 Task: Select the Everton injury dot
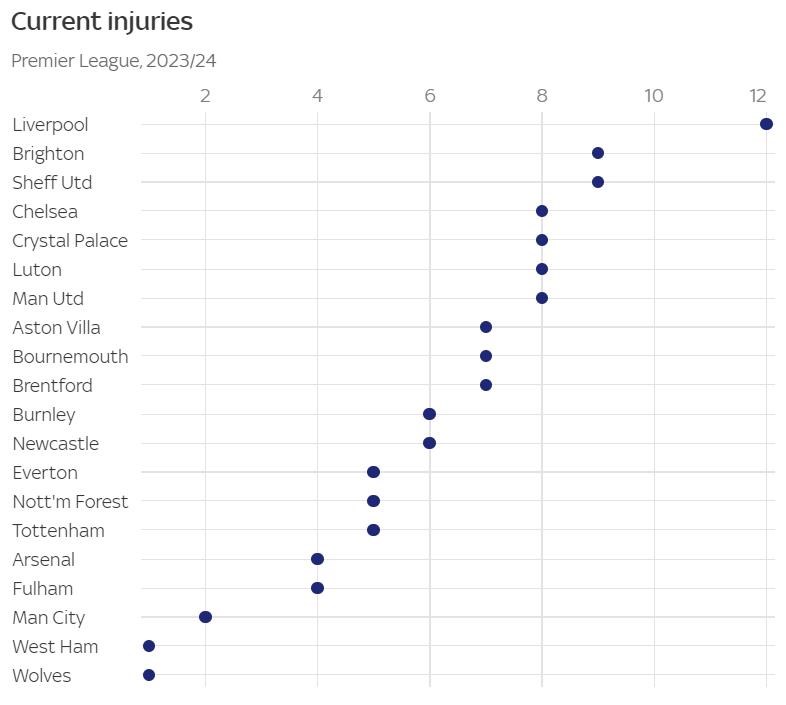[x=373, y=472]
